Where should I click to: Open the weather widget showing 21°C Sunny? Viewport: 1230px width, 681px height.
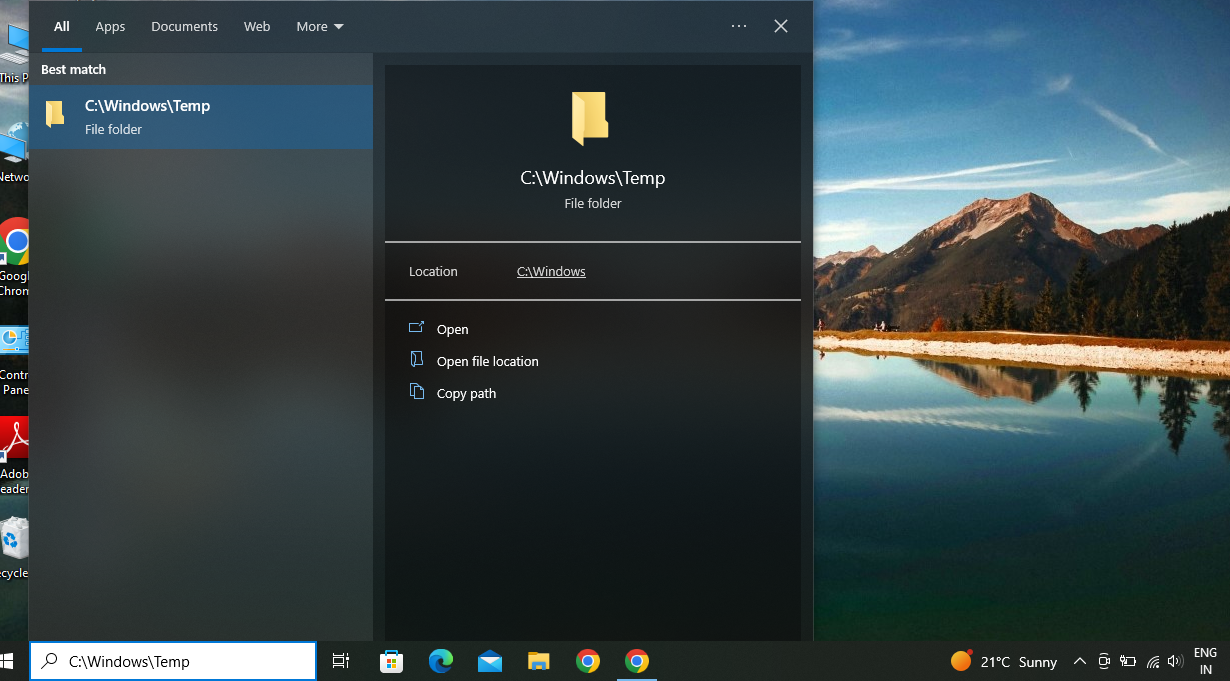pyautogui.click(x=1003, y=661)
